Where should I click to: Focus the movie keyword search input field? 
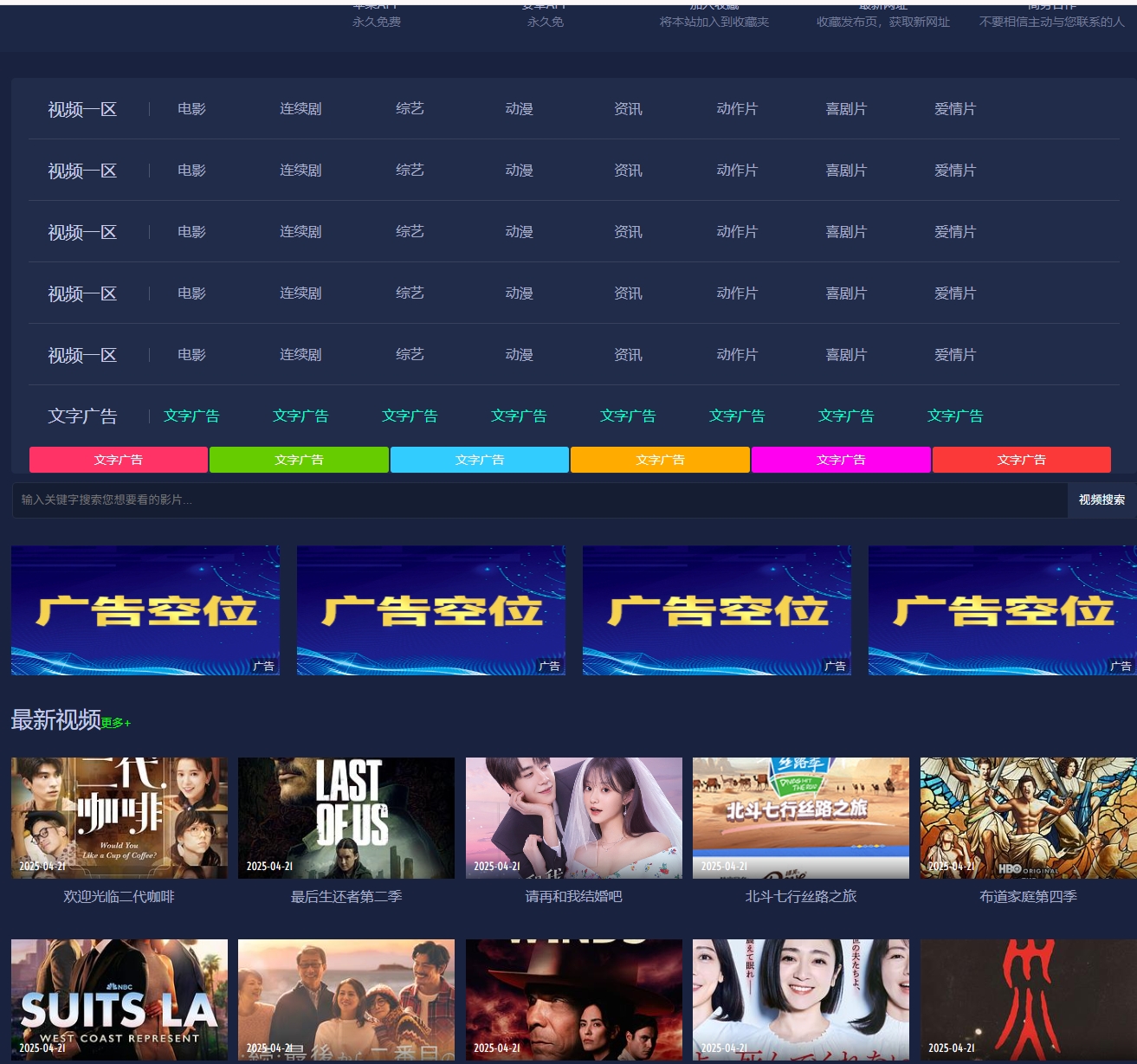point(537,500)
